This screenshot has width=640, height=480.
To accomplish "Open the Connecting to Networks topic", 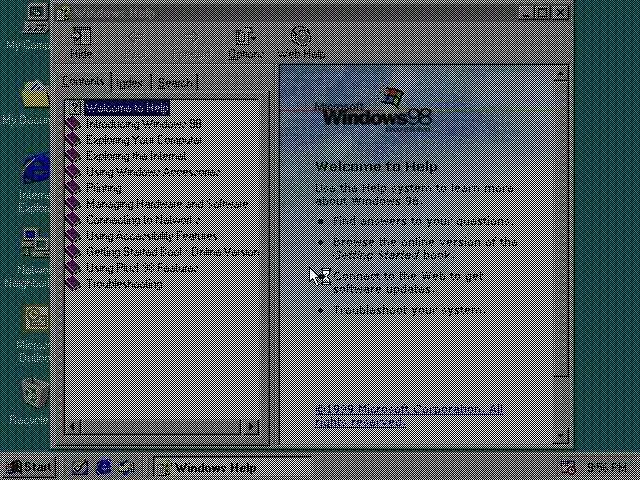I will [x=143, y=220].
